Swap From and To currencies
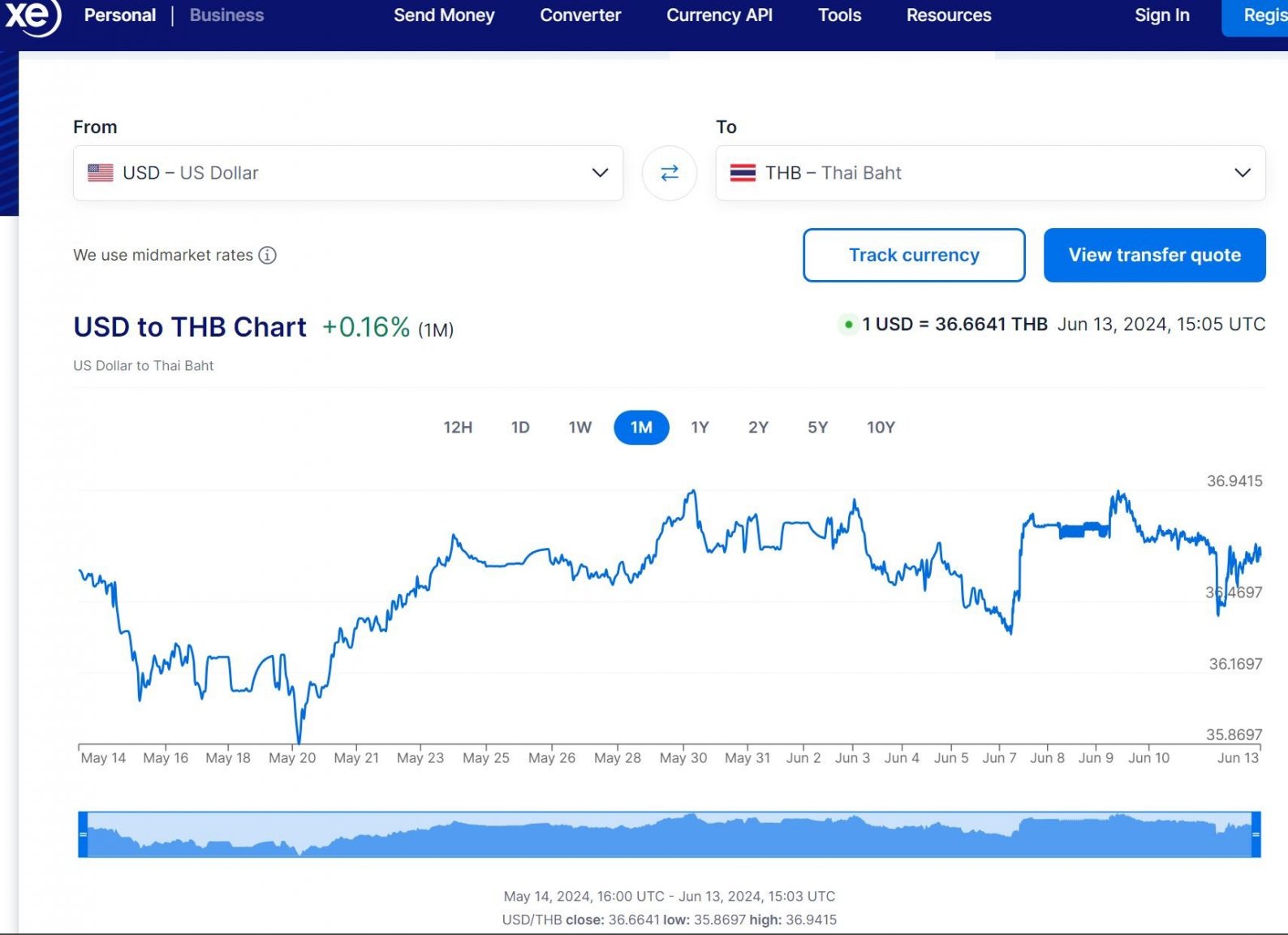1288x935 pixels. 670,173
